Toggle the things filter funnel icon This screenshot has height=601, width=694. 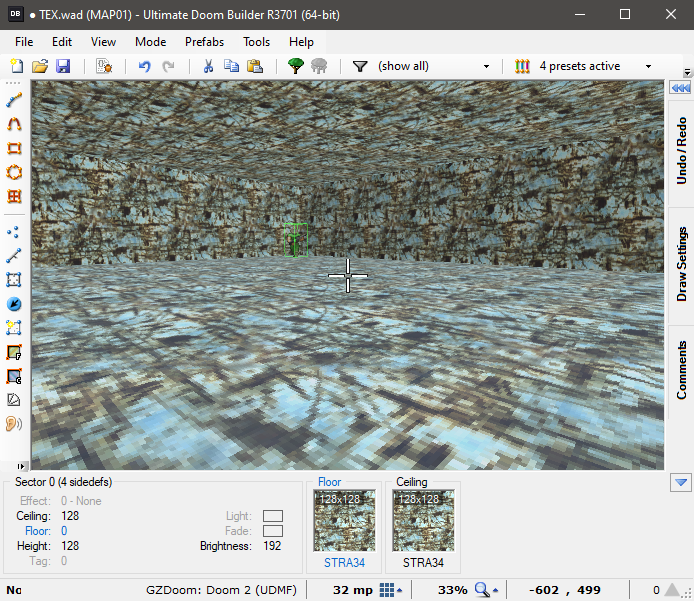click(360, 66)
